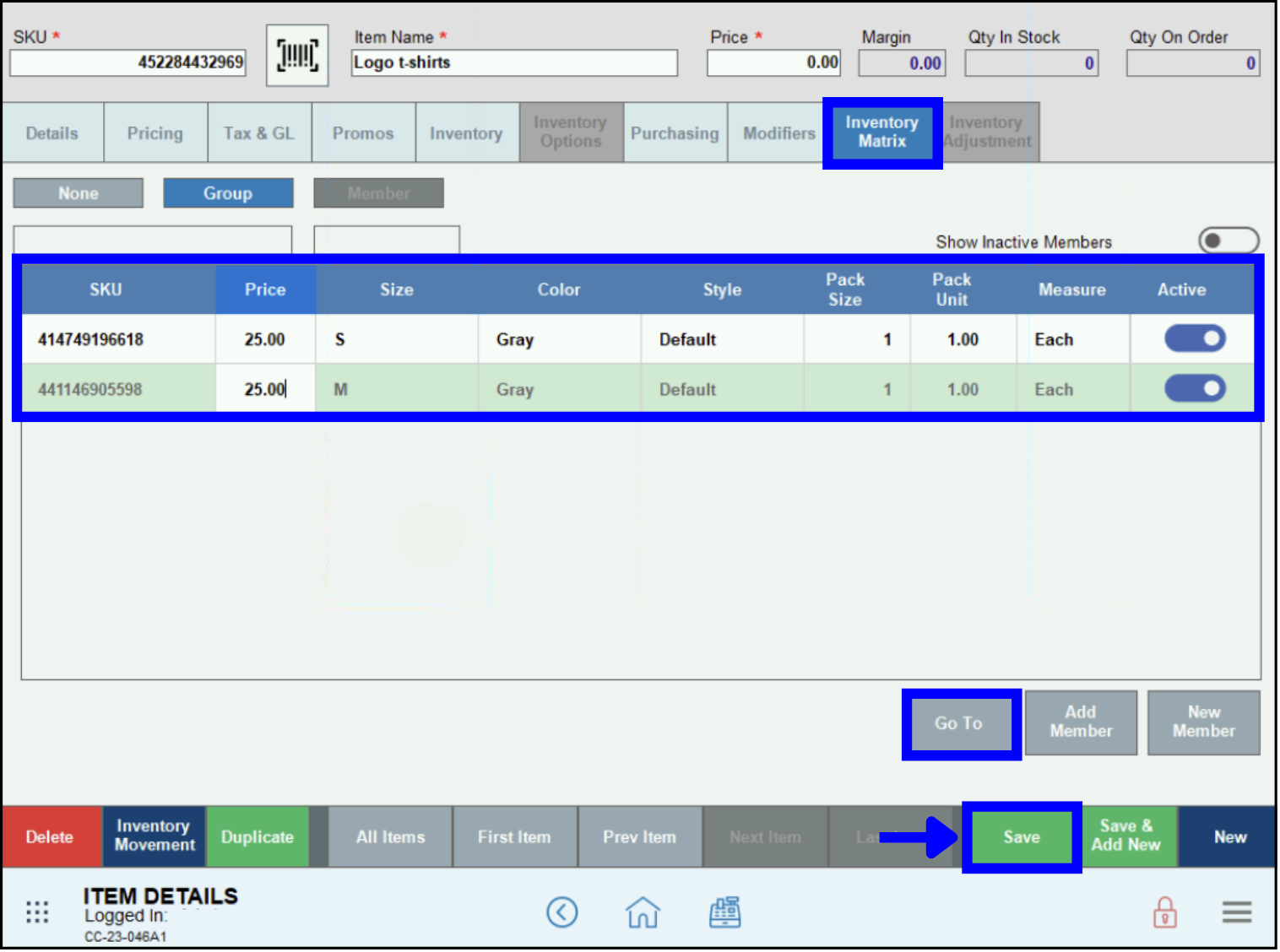The image size is (1280, 952).
Task: Switch to the Pricing tab
Action: pyautogui.click(x=155, y=133)
